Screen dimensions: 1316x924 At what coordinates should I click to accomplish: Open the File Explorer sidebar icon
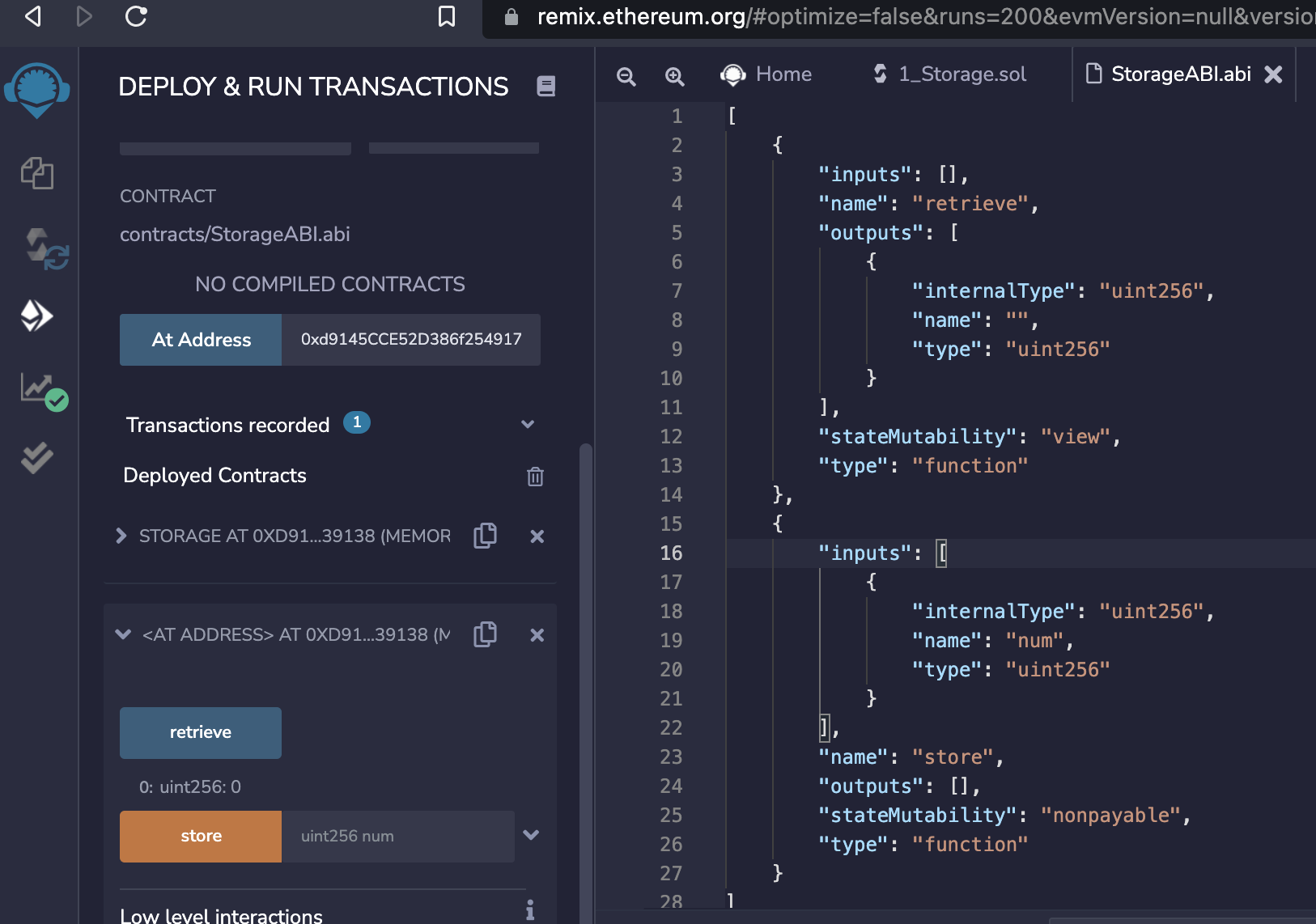39,173
